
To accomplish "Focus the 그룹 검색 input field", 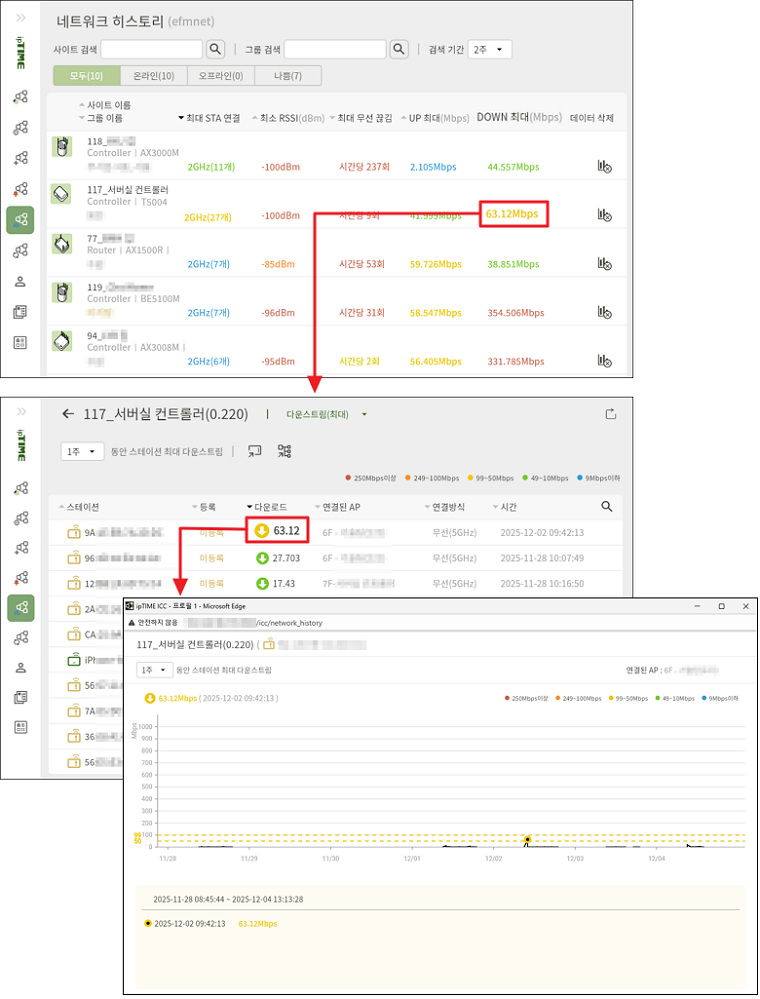I will (335, 49).
